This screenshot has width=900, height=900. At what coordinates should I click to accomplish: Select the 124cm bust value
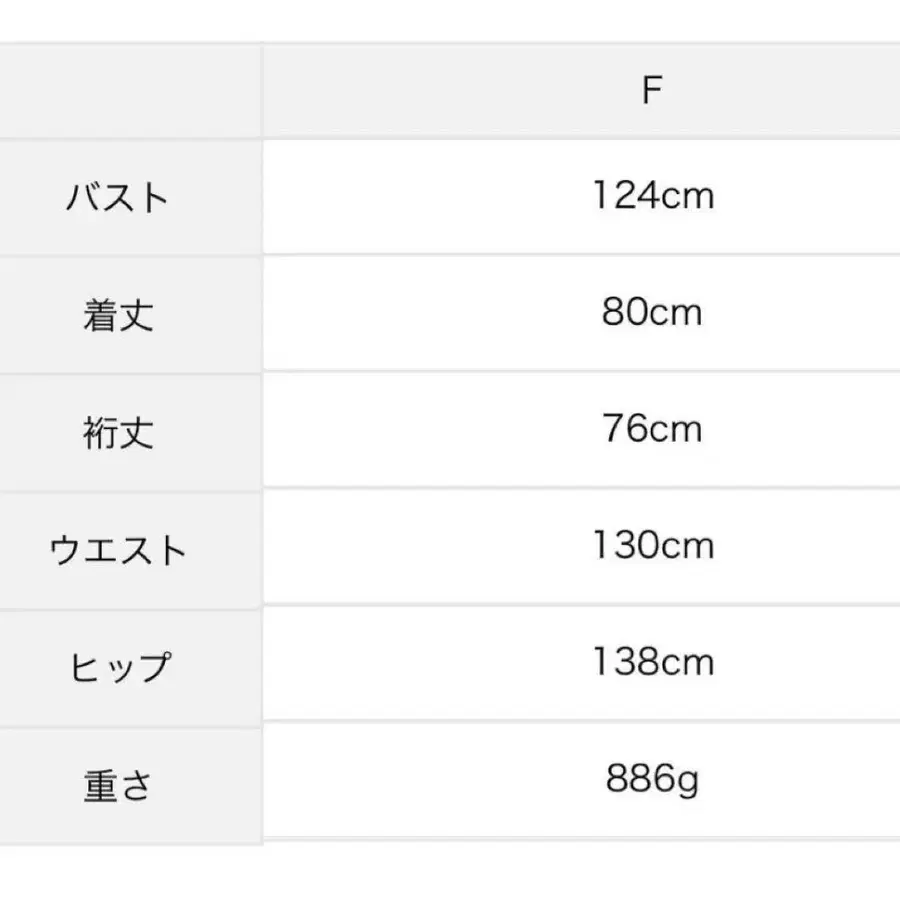click(x=652, y=194)
